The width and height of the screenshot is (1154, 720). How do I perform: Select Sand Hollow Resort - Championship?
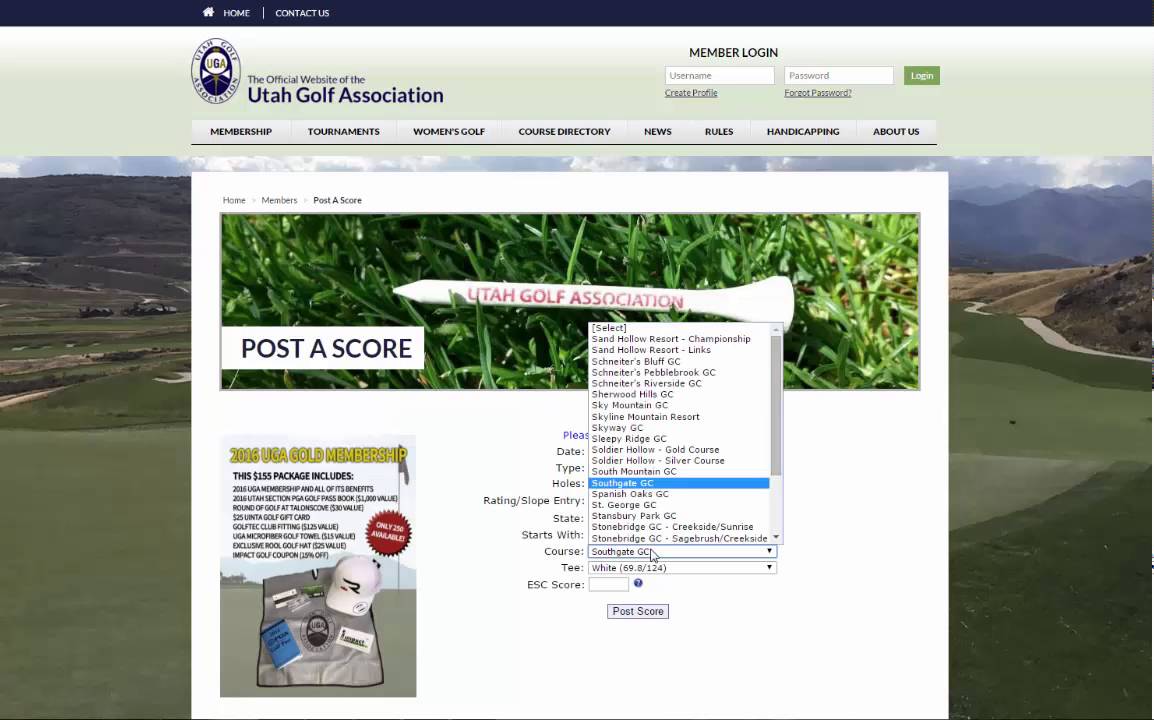click(679, 339)
